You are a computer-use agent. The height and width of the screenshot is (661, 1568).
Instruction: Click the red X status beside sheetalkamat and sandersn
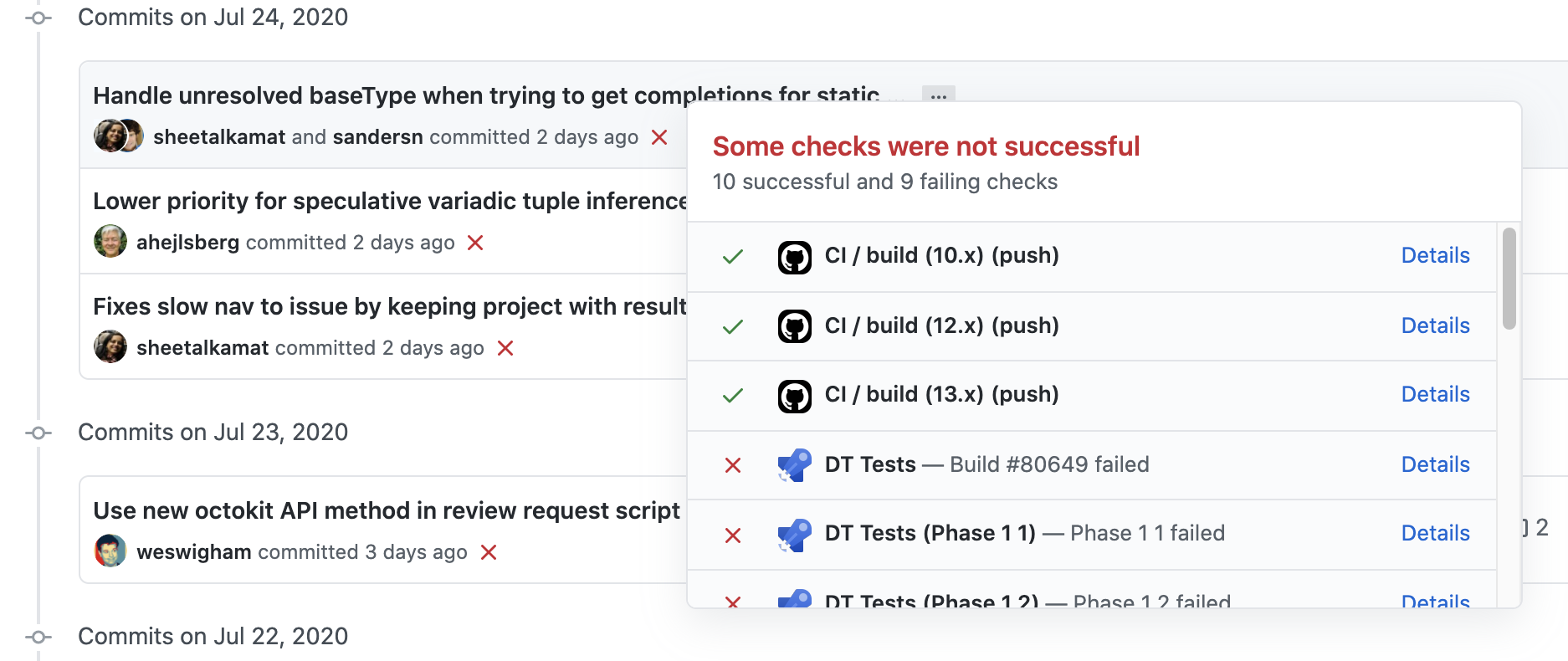[659, 137]
